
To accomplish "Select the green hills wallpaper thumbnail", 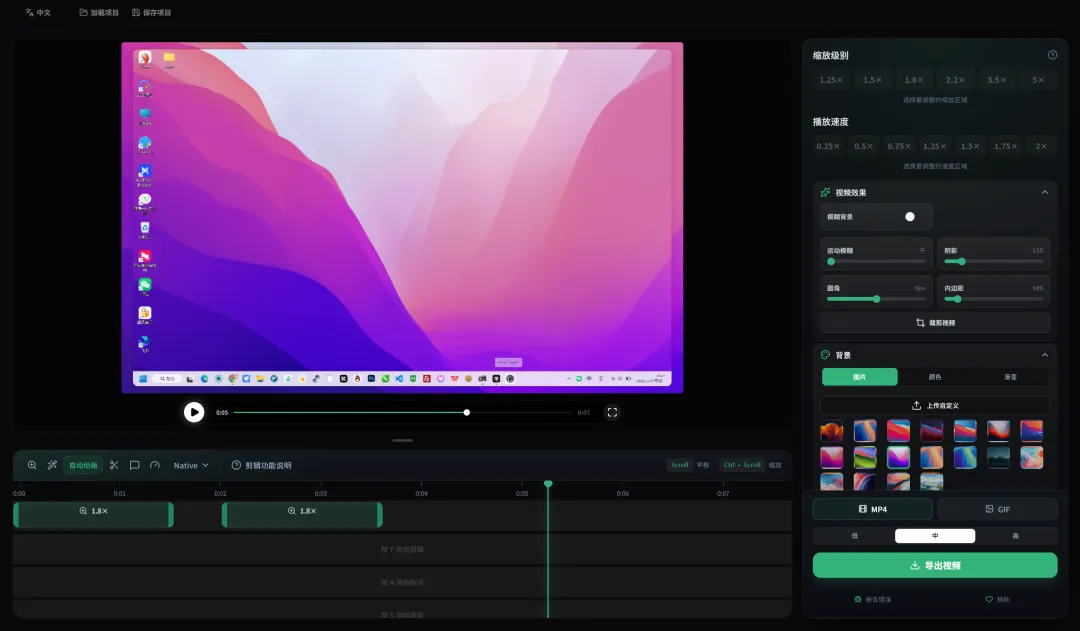I will (865, 457).
